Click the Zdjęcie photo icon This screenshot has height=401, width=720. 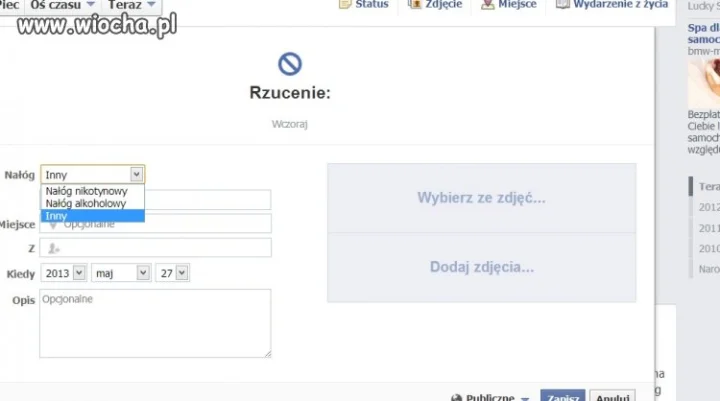[415, 4]
